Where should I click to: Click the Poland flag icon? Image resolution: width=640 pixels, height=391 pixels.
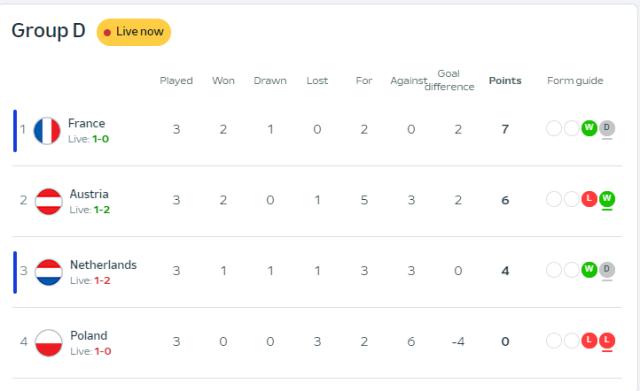49,343
